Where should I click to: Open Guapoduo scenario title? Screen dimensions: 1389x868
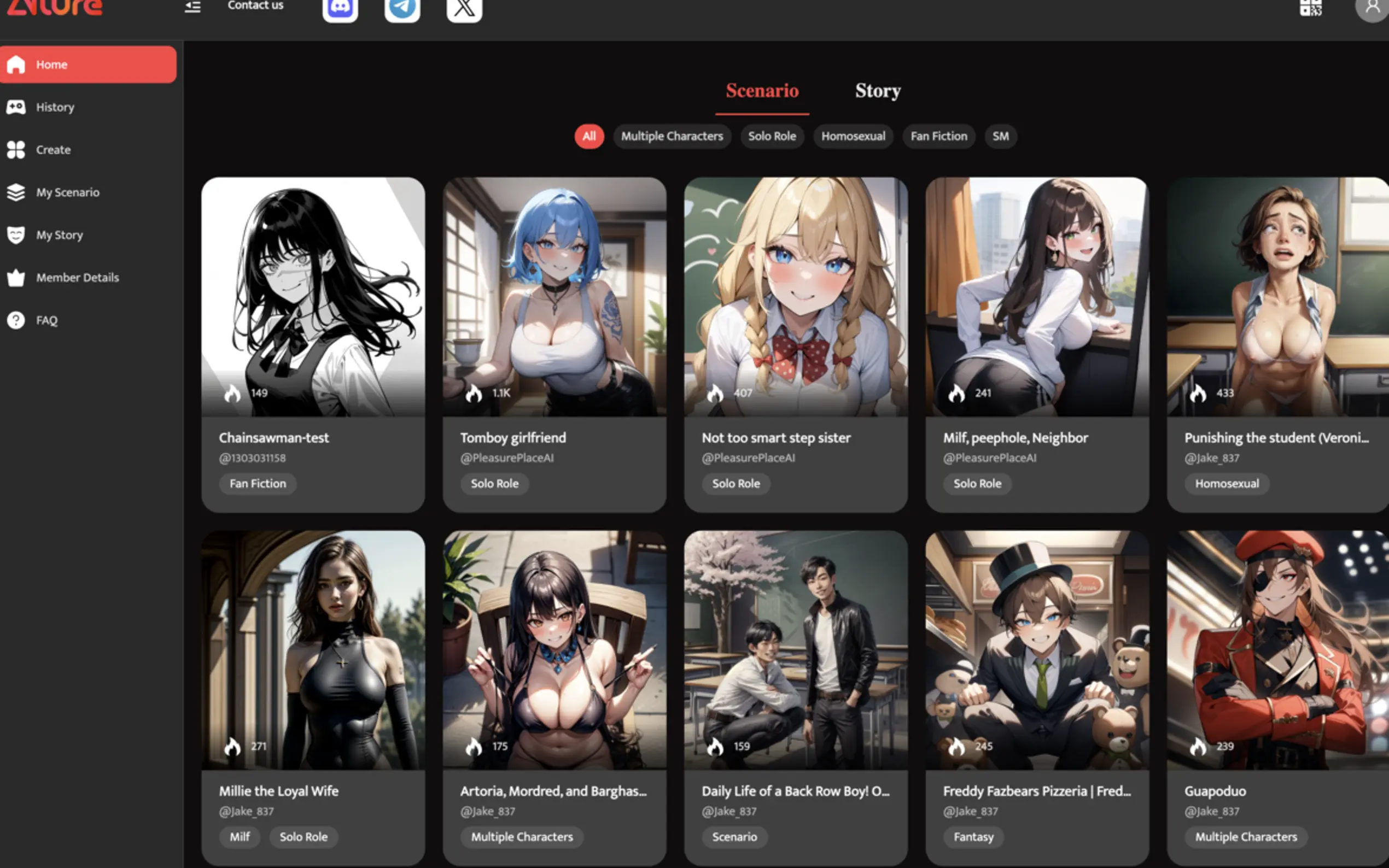pos(1215,791)
